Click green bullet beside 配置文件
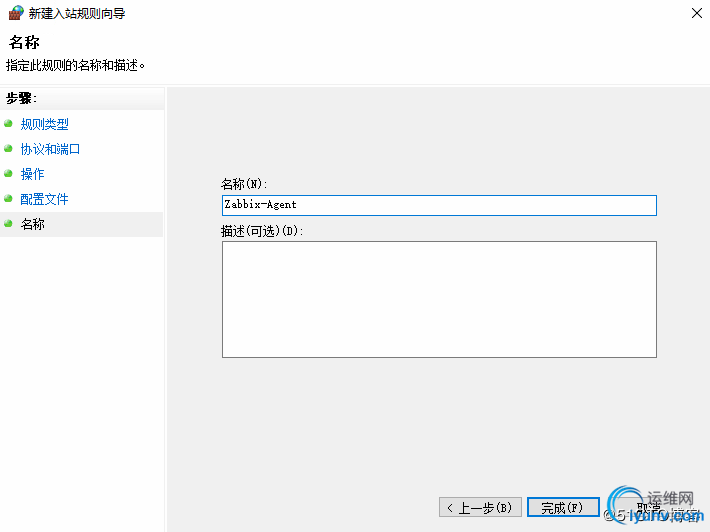The width and height of the screenshot is (710, 532). pyautogui.click(x=8, y=199)
